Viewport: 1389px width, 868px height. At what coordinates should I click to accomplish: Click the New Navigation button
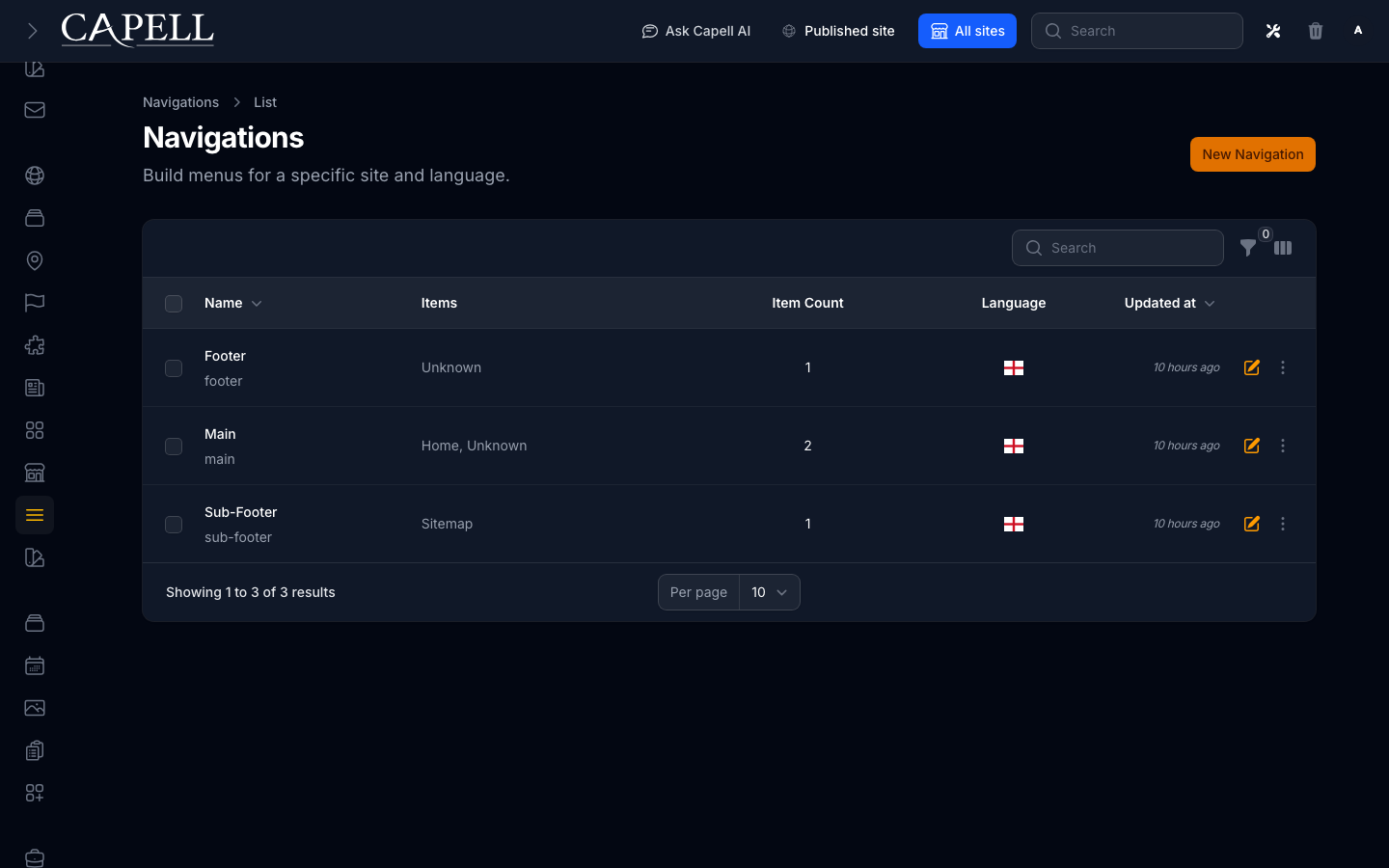[1253, 154]
